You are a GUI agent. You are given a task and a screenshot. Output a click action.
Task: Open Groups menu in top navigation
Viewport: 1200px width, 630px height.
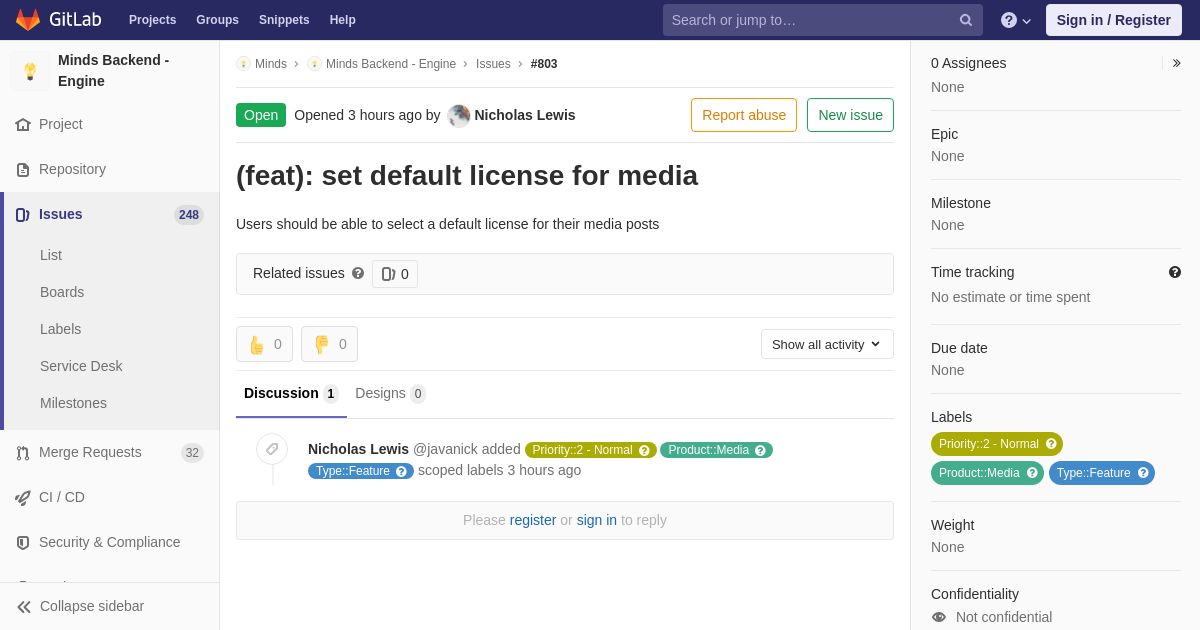pyautogui.click(x=217, y=20)
